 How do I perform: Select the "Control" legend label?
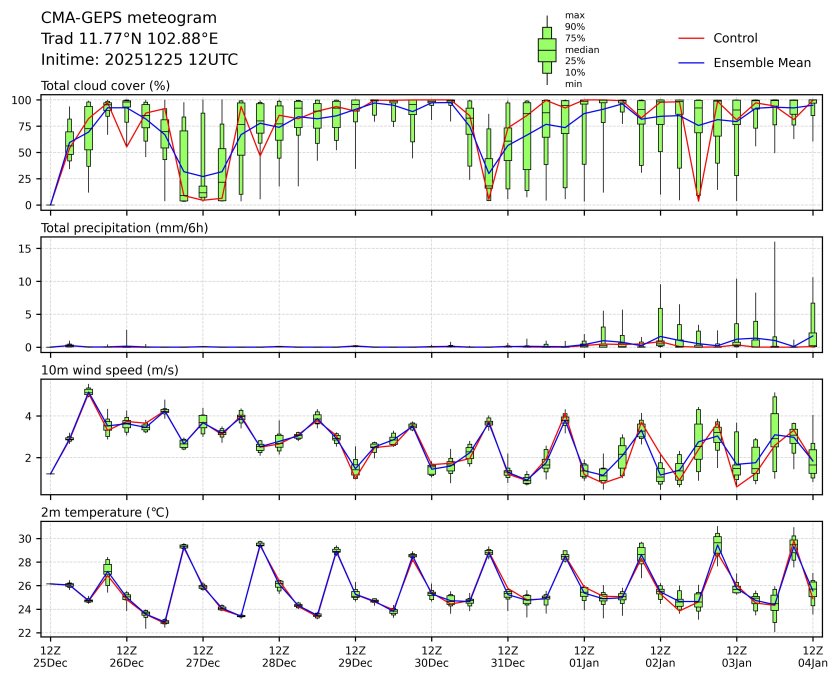coord(735,38)
